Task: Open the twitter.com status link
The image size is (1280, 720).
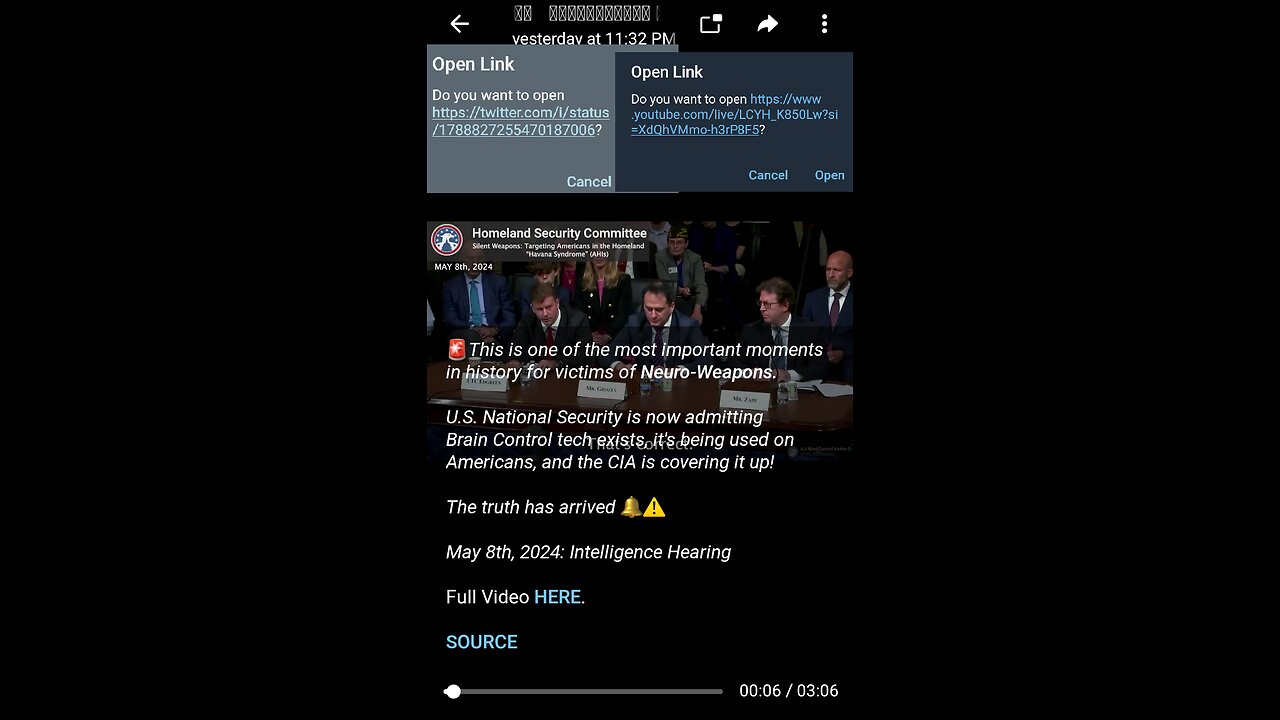Action: tap(520, 121)
